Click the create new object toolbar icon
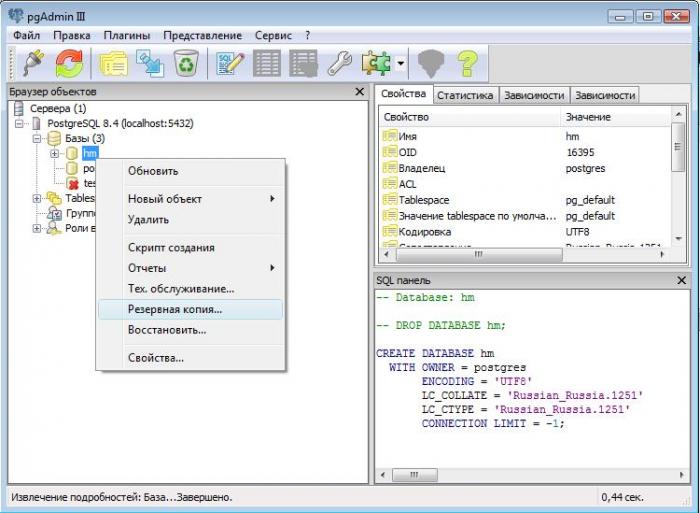This screenshot has width=700, height=513. click(x=150, y=63)
